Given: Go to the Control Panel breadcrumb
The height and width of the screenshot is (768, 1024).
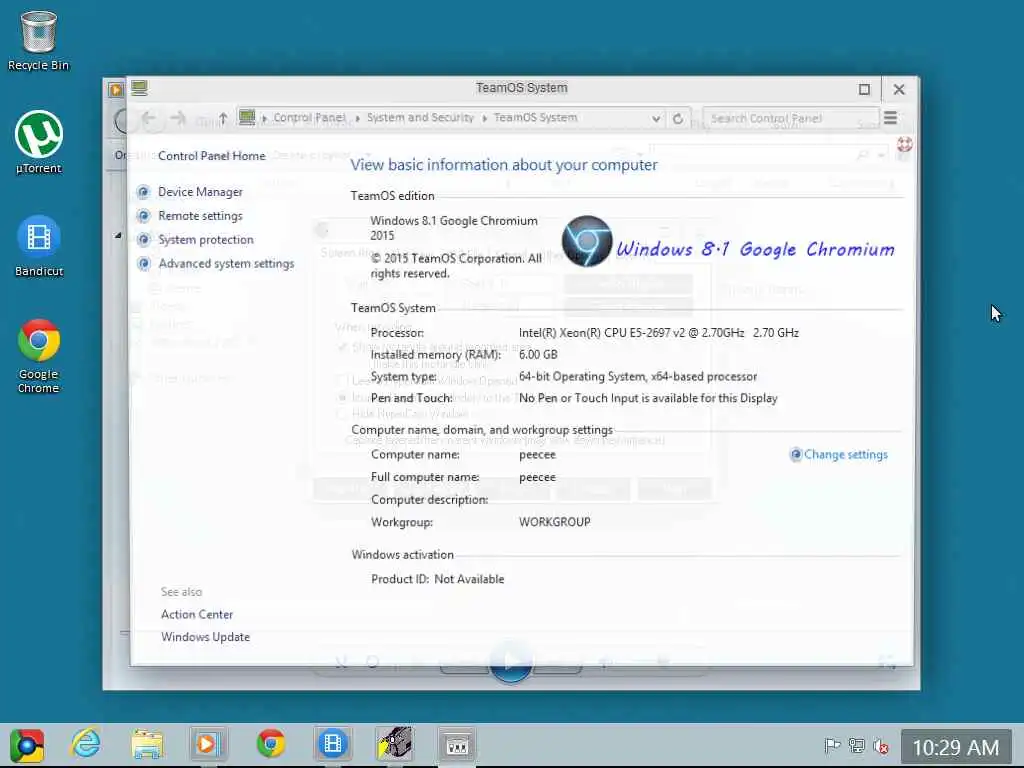Looking at the screenshot, I should coord(310,118).
